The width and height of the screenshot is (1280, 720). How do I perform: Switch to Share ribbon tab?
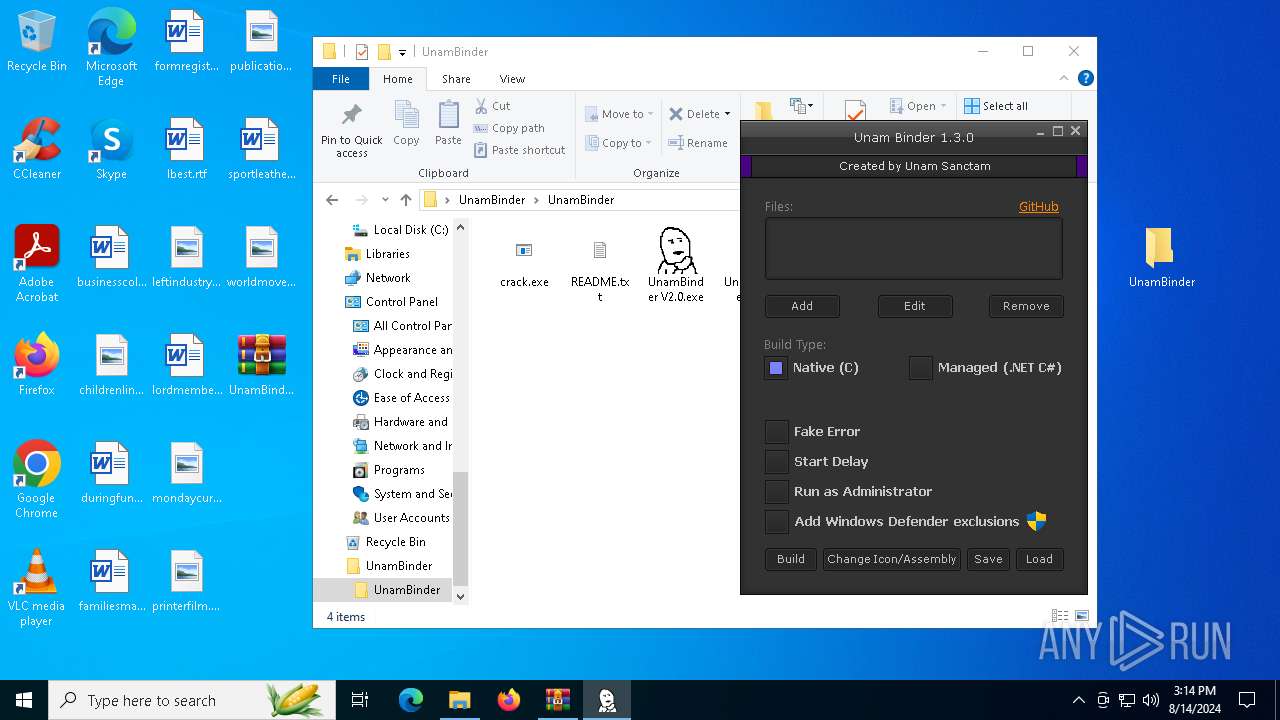[456, 79]
